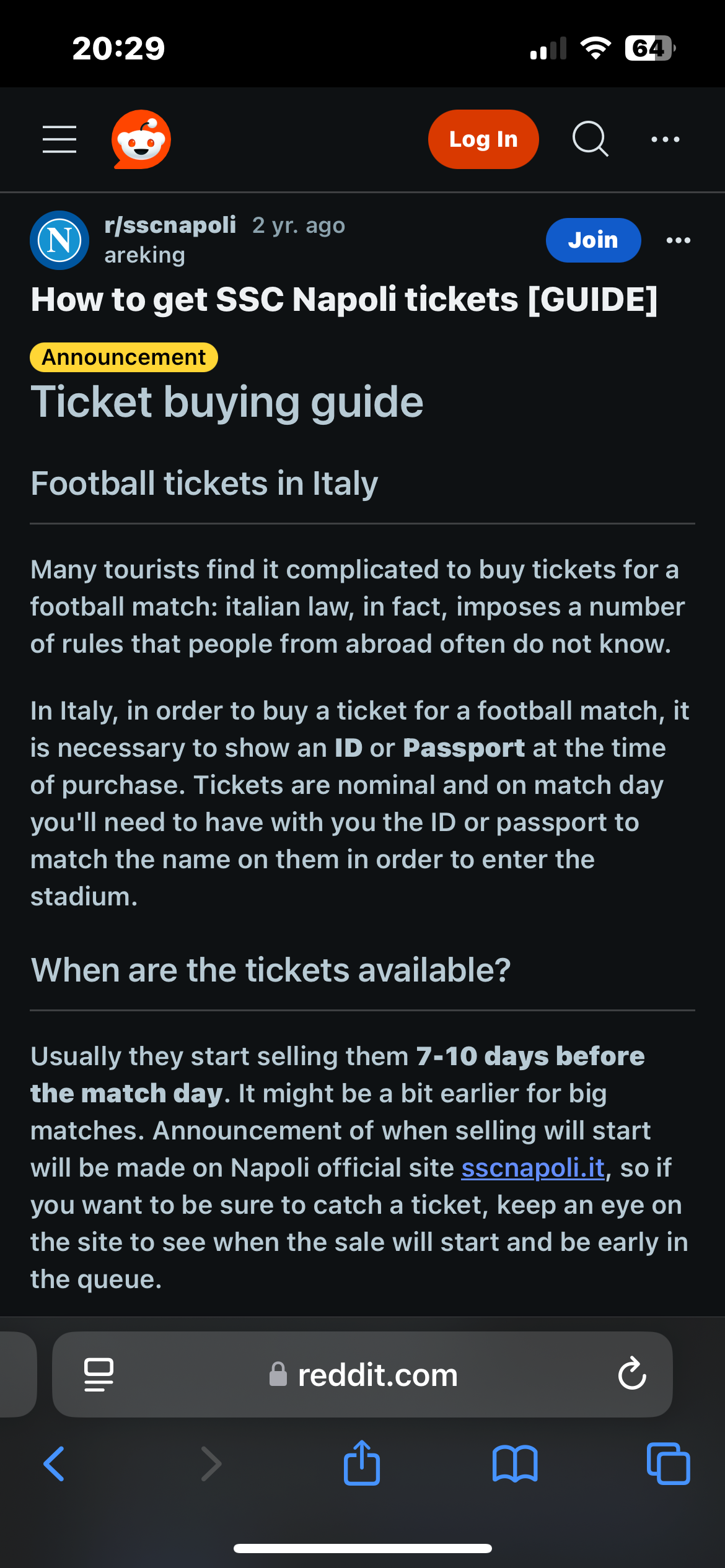Tap the Safari forward arrow
This screenshot has height=1568, width=725.
coord(211,1464)
